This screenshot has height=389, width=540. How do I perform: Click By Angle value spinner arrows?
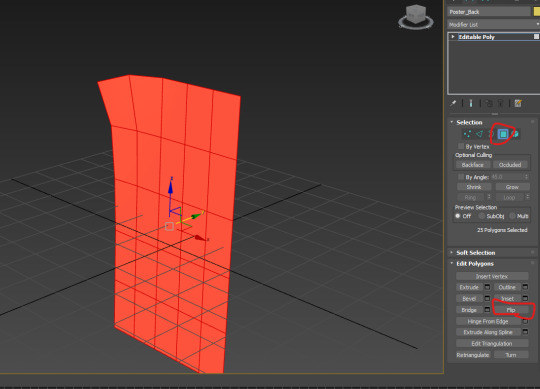pos(526,177)
